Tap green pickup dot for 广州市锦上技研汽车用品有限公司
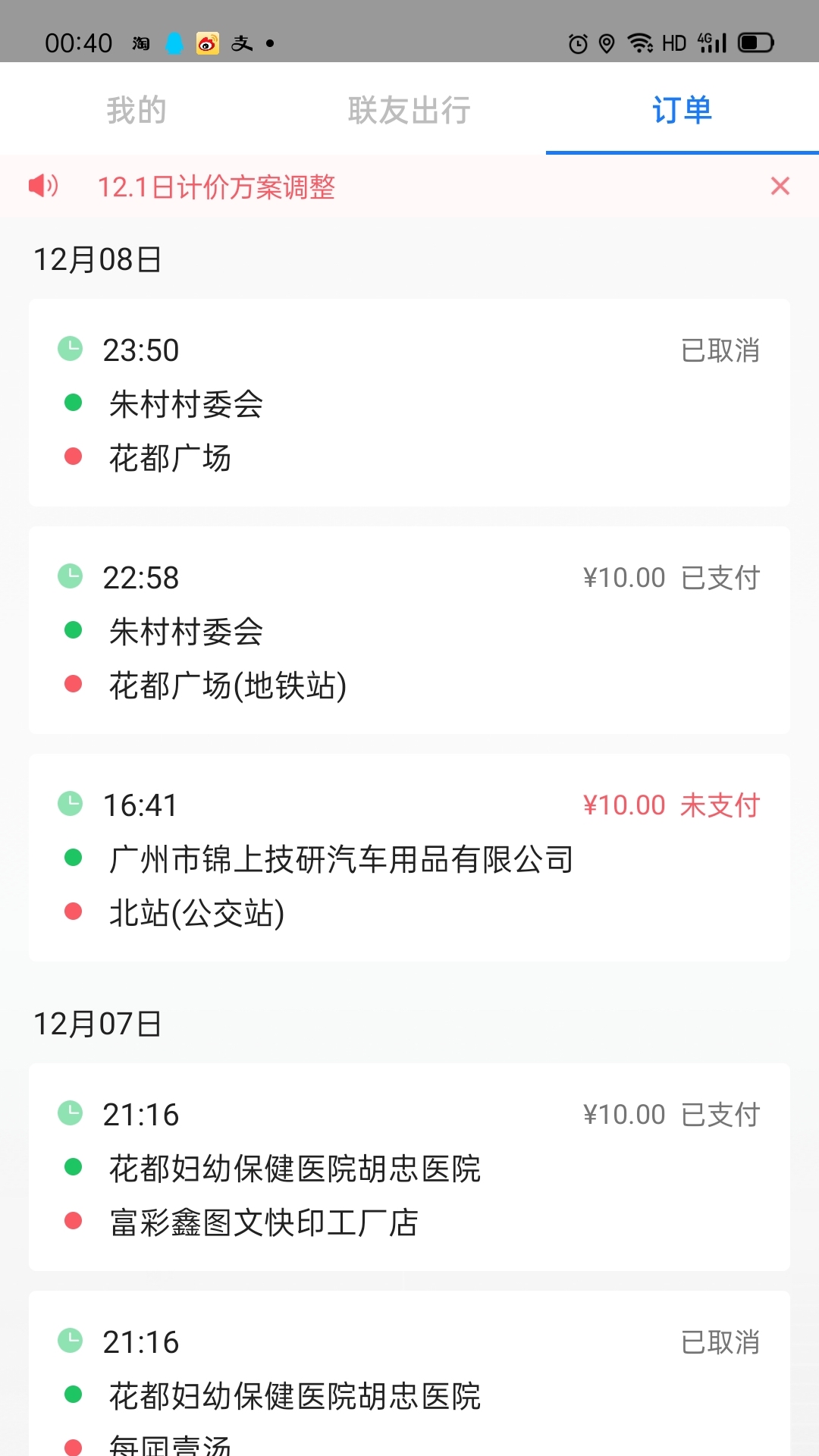This screenshot has width=819, height=1456. pyautogui.click(x=74, y=858)
